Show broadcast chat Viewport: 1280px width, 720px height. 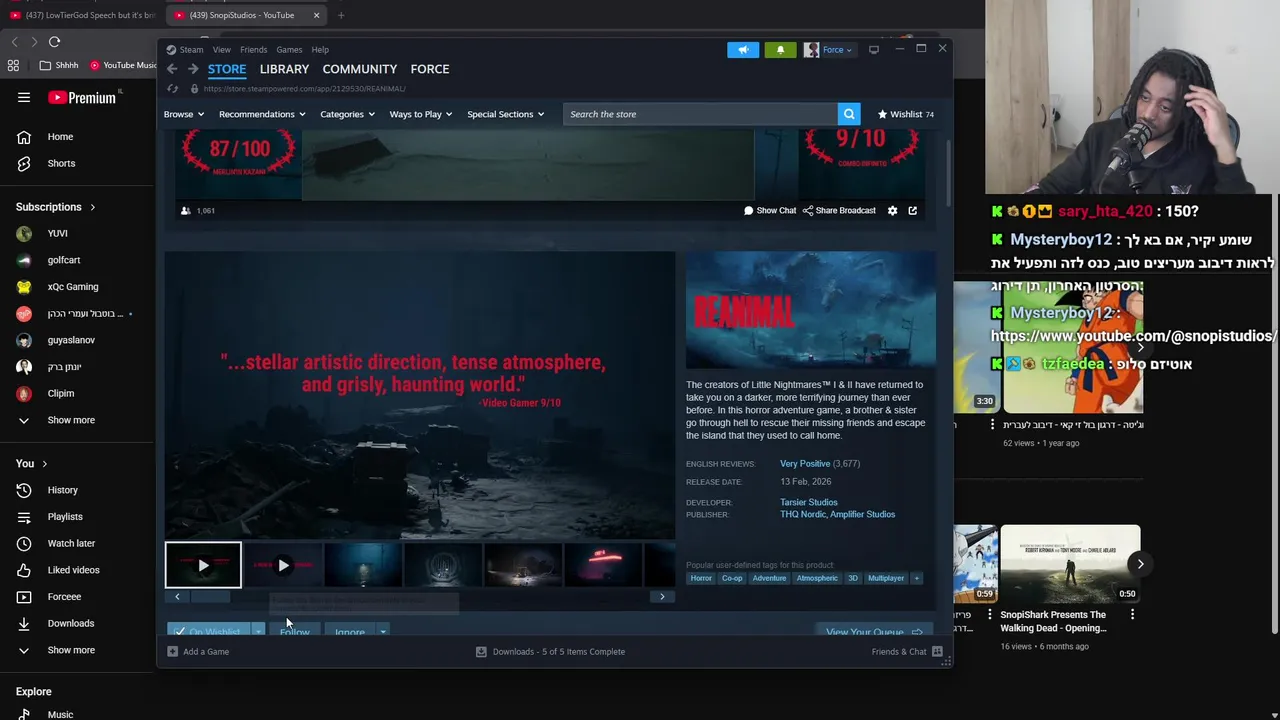[x=770, y=211]
